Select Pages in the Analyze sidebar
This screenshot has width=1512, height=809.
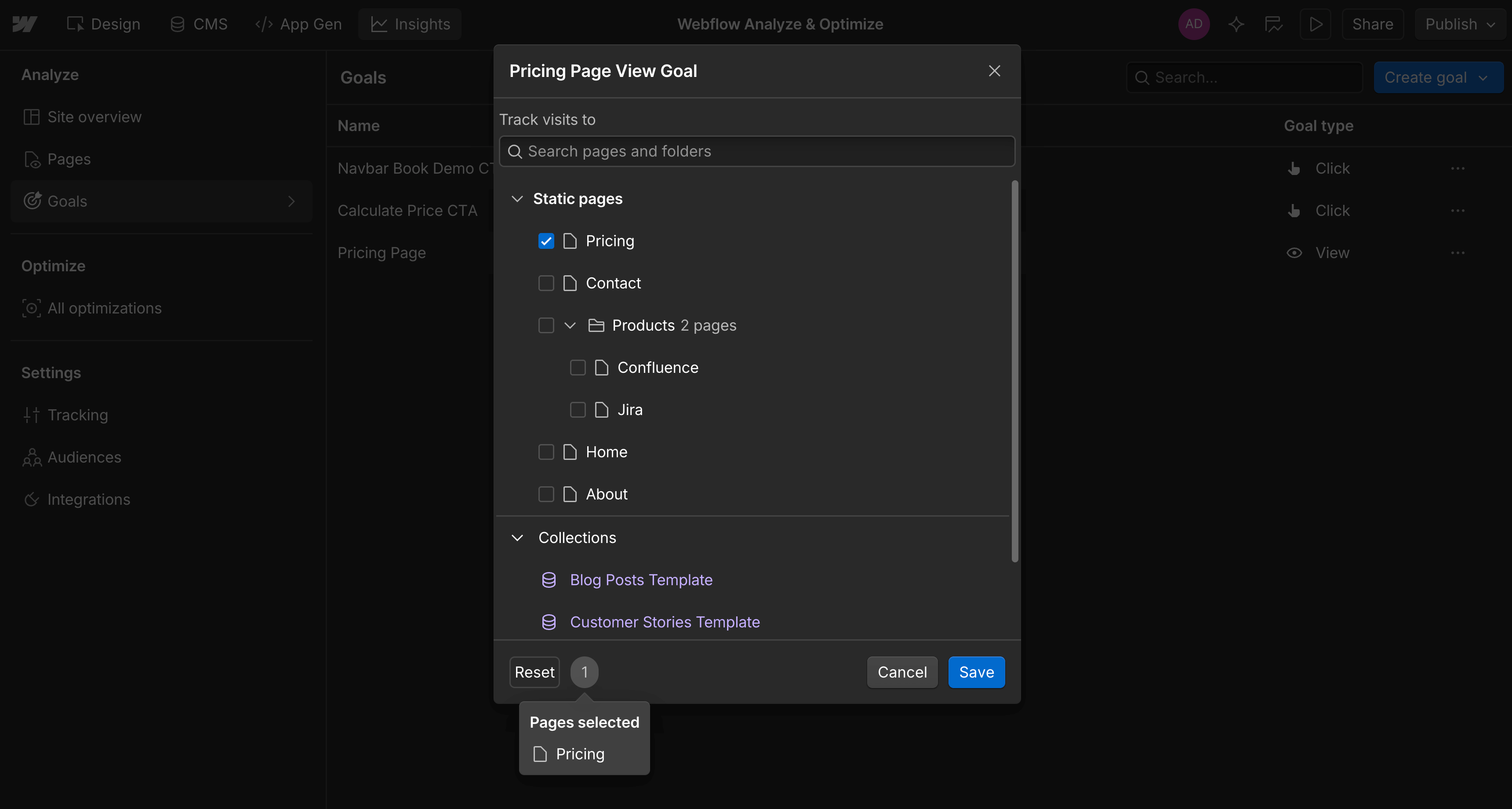pyautogui.click(x=69, y=159)
